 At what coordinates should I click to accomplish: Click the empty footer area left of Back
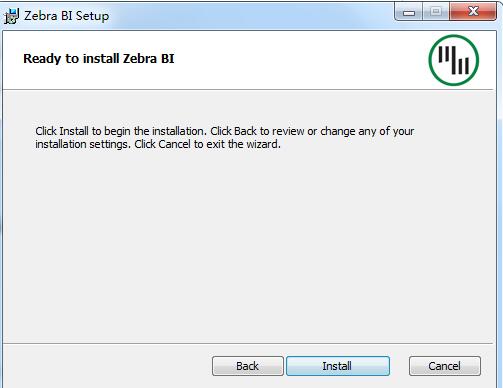(x=107, y=366)
